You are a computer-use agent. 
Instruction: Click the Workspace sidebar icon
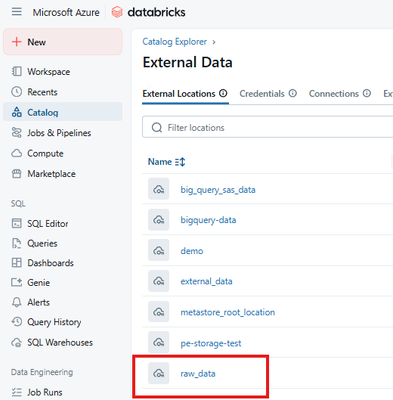tap(17, 72)
